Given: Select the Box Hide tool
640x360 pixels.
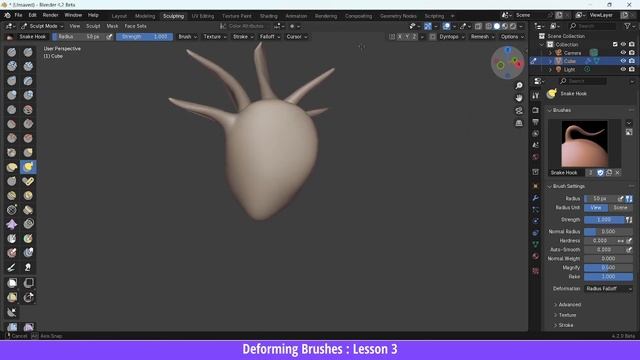Looking at the screenshot, I should coord(28,283).
